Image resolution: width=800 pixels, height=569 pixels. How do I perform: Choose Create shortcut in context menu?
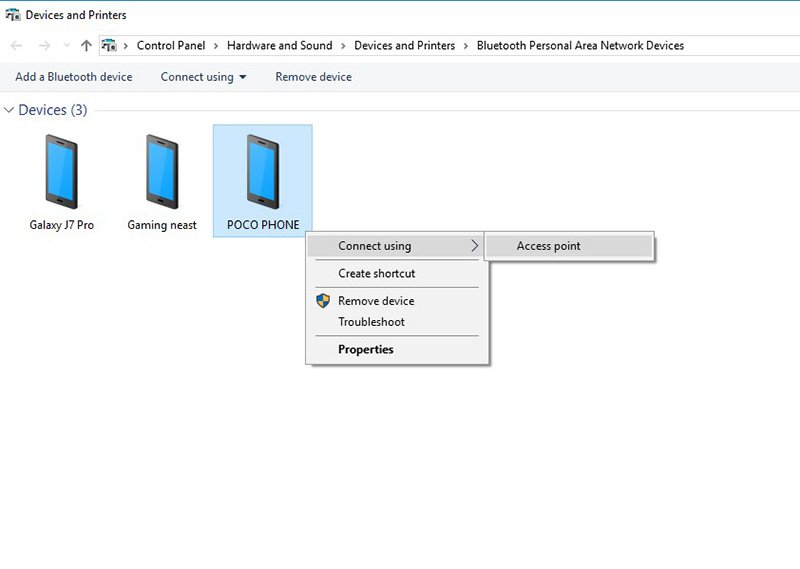[396, 274]
